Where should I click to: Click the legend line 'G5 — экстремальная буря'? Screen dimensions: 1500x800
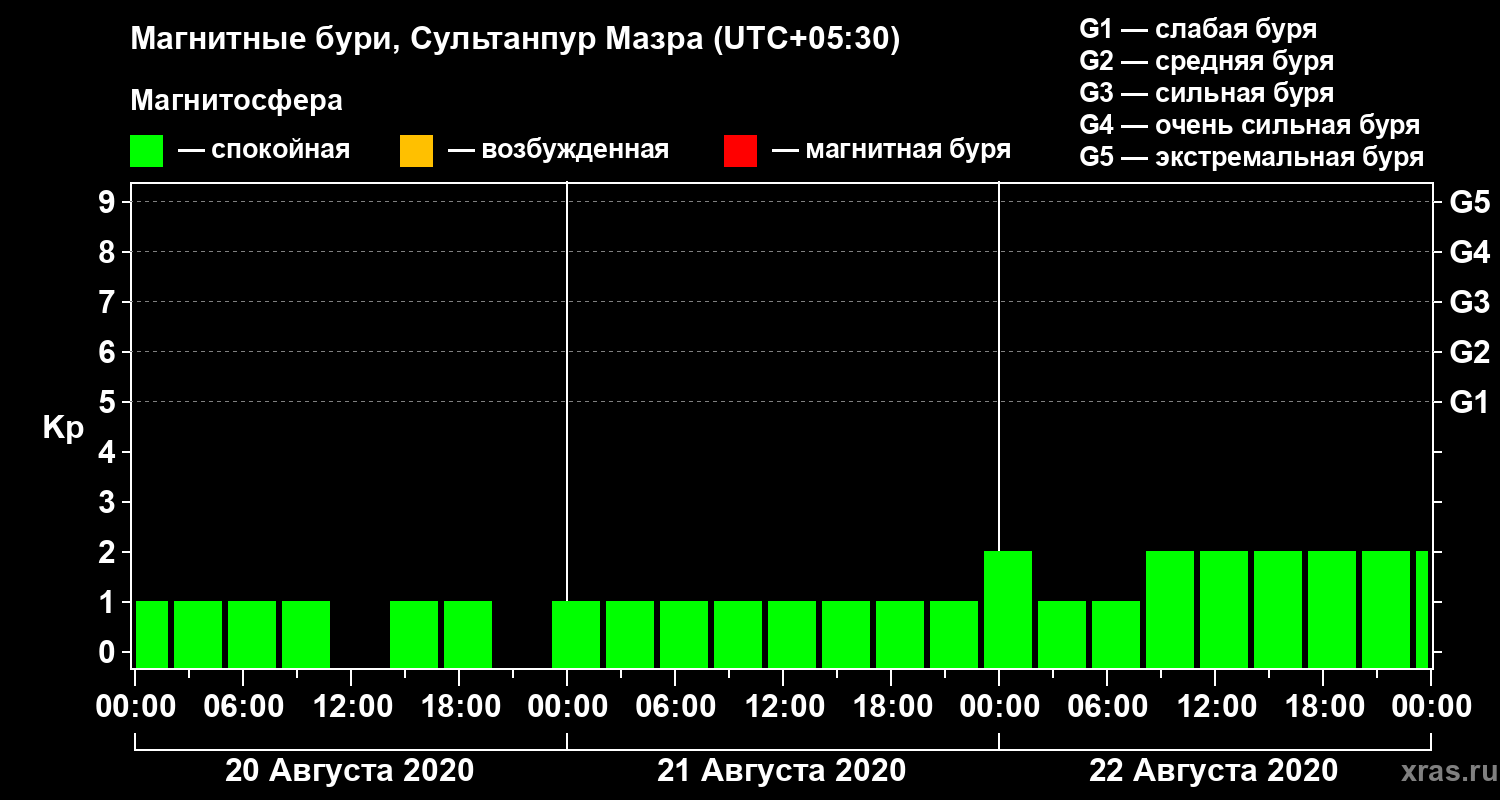click(x=1252, y=157)
